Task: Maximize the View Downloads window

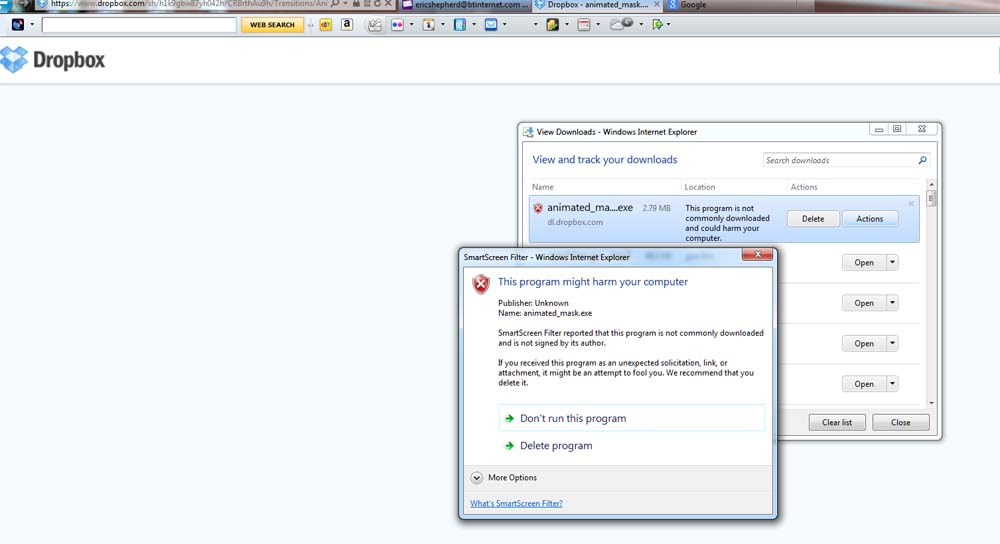Action: point(897,129)
